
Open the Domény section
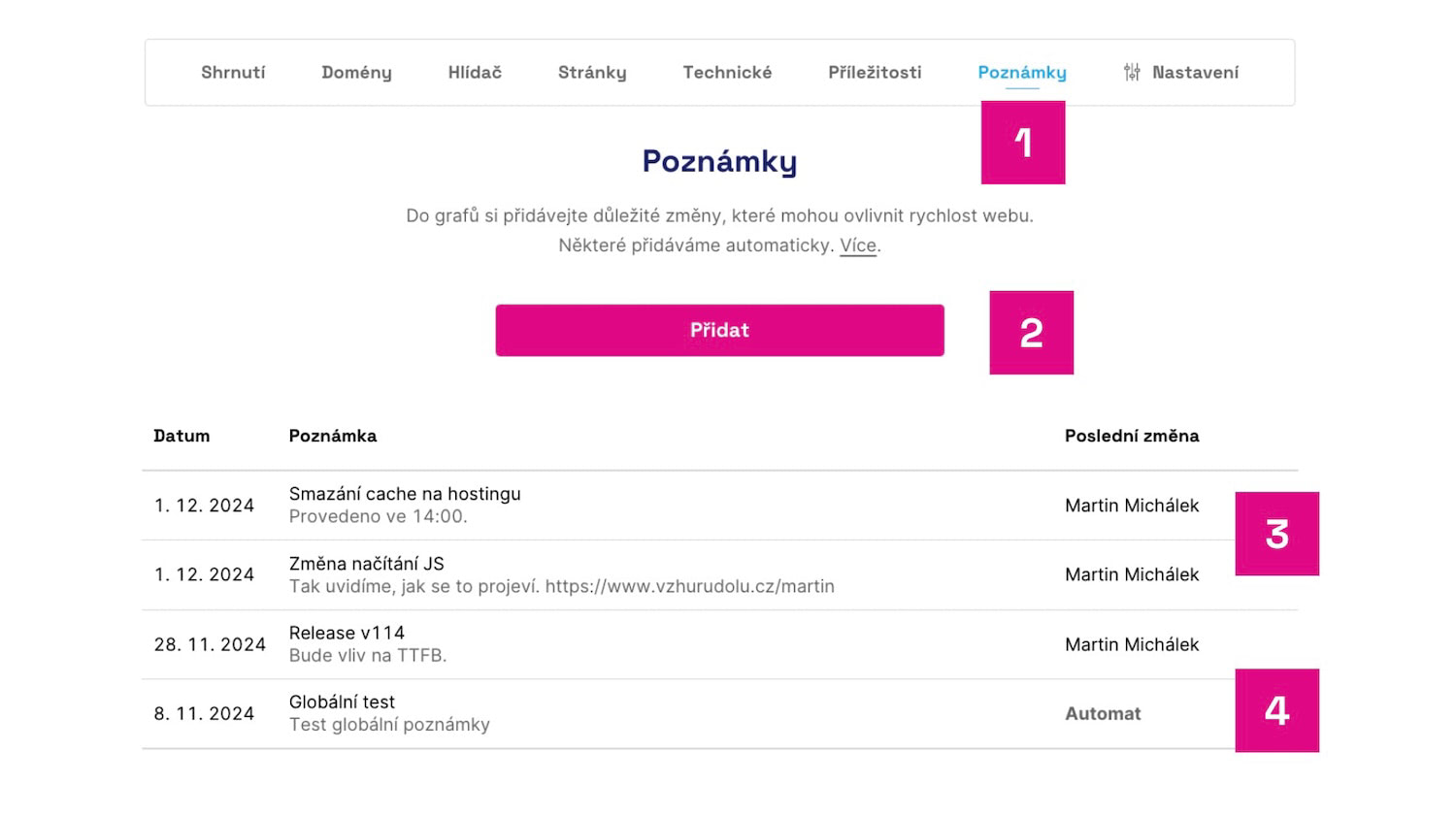tap(356, 72)
